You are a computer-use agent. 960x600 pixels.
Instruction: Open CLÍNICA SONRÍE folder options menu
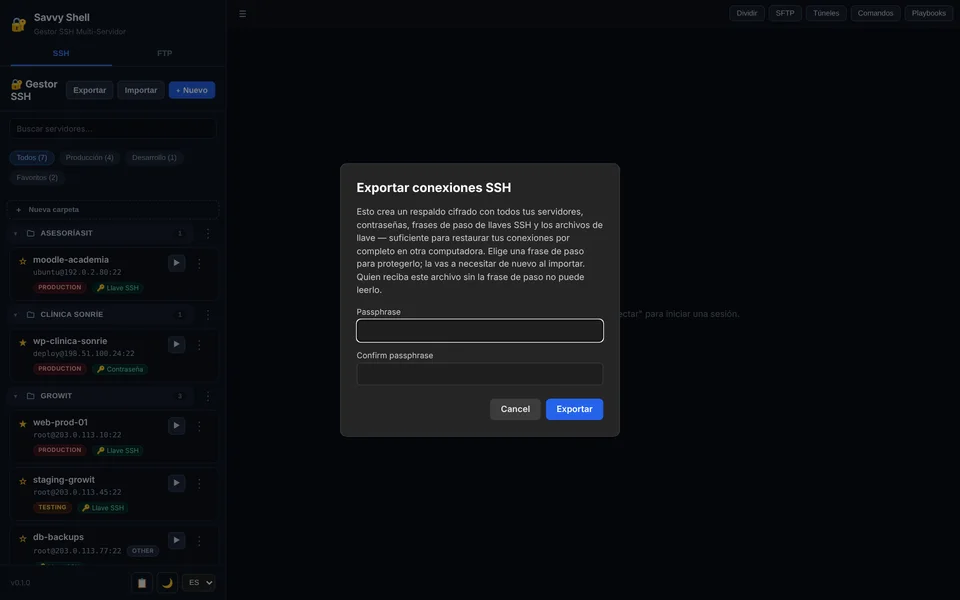(x=208, y=315)
